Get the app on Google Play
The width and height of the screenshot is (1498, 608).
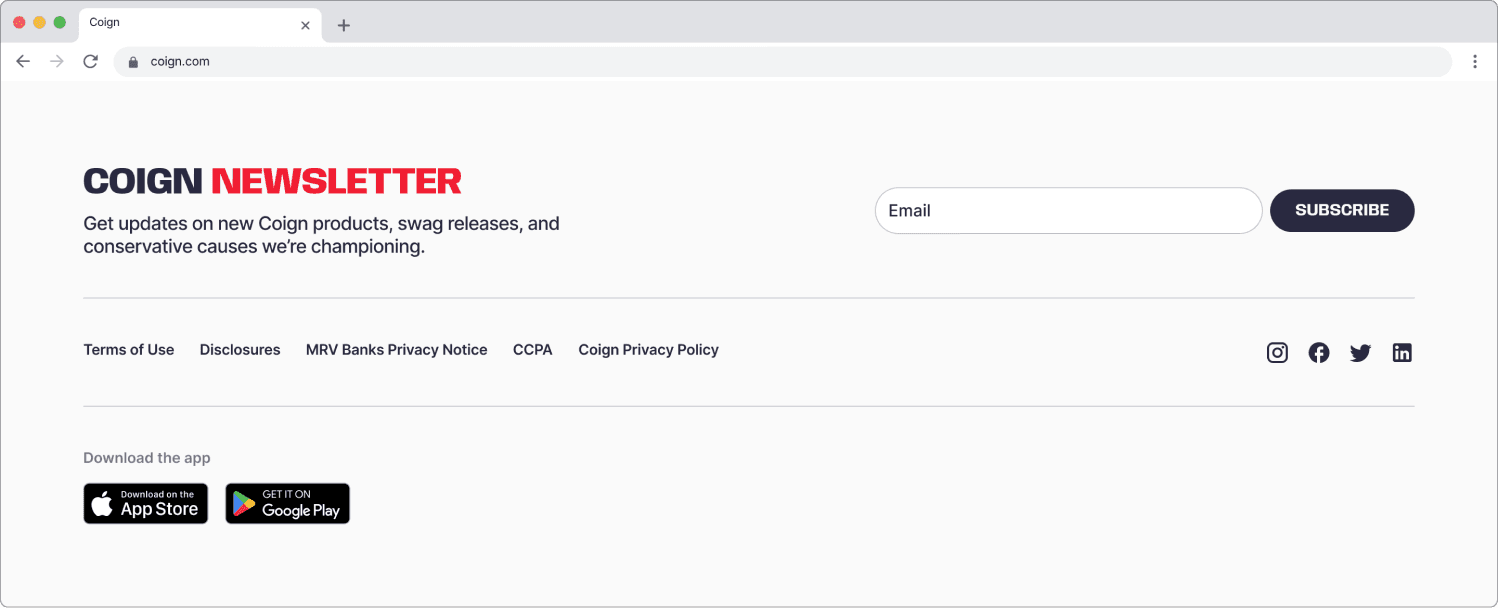tap(287, 503)
